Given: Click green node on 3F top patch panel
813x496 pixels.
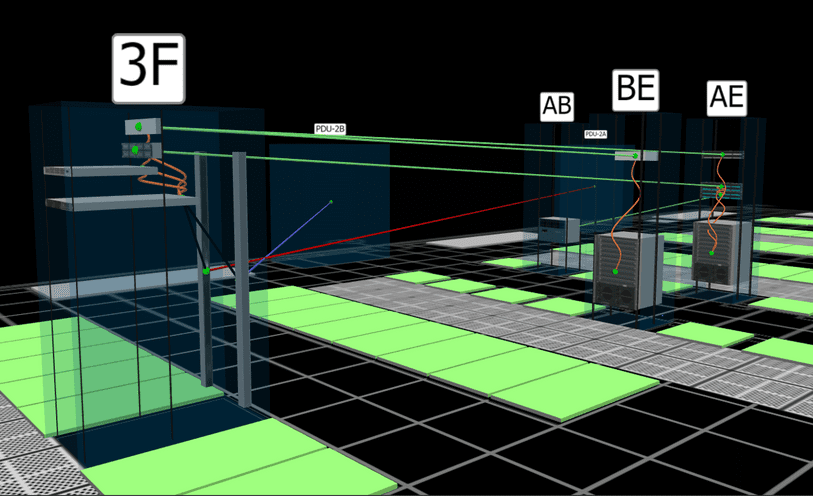Looking at the screenshot, I should tap(138, 126).
